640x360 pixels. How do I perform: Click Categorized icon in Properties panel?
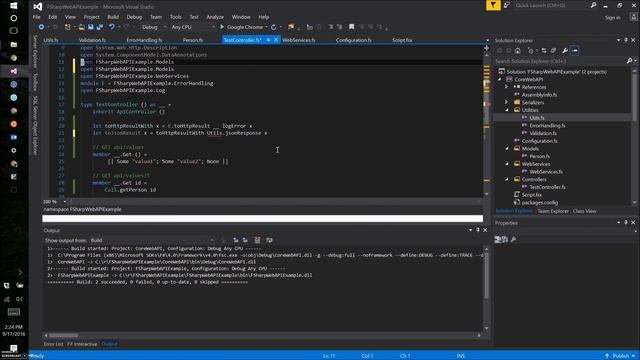(498, 239)
